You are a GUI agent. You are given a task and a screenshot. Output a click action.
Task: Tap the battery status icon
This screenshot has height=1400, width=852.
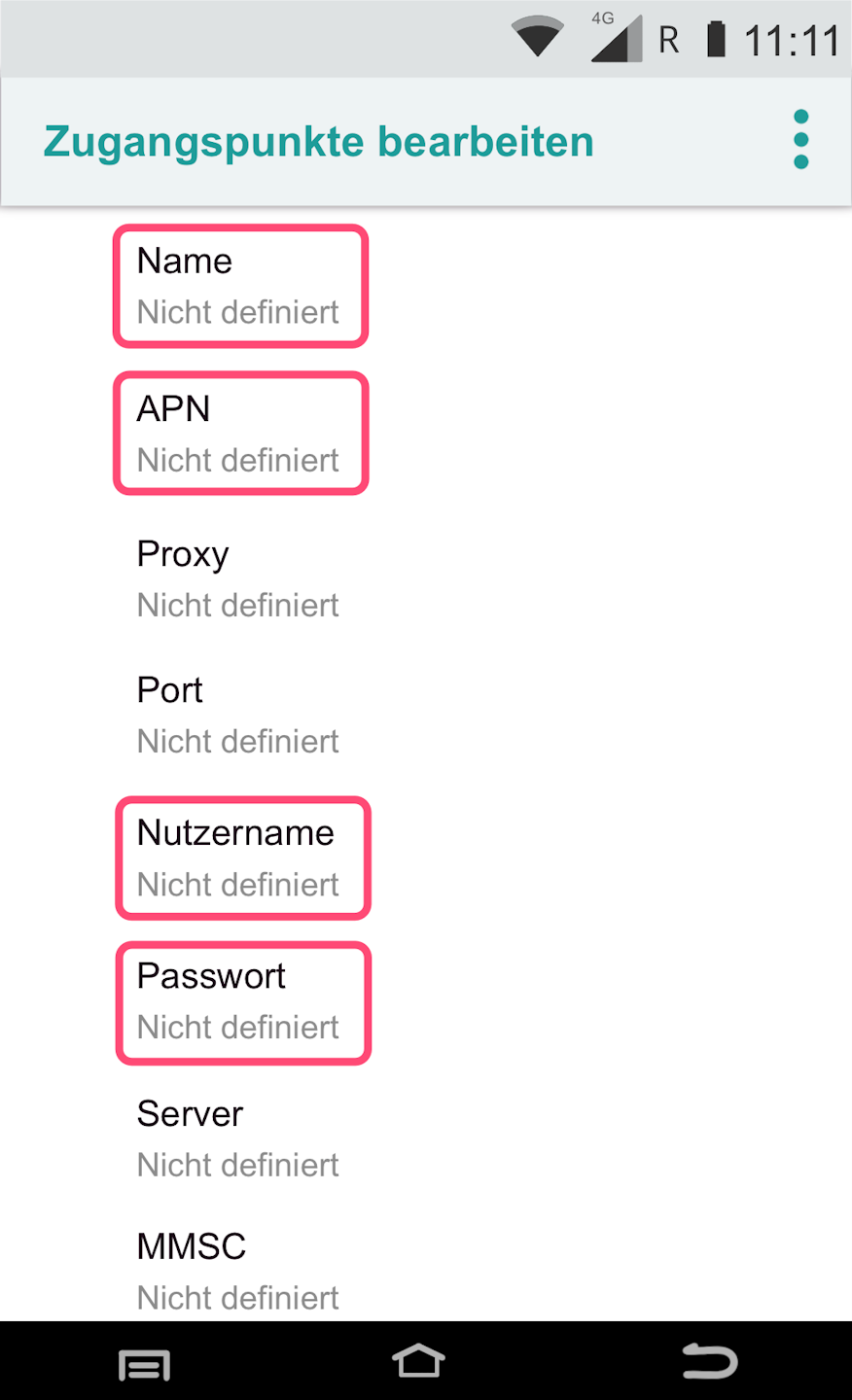[x=716, y=40]
